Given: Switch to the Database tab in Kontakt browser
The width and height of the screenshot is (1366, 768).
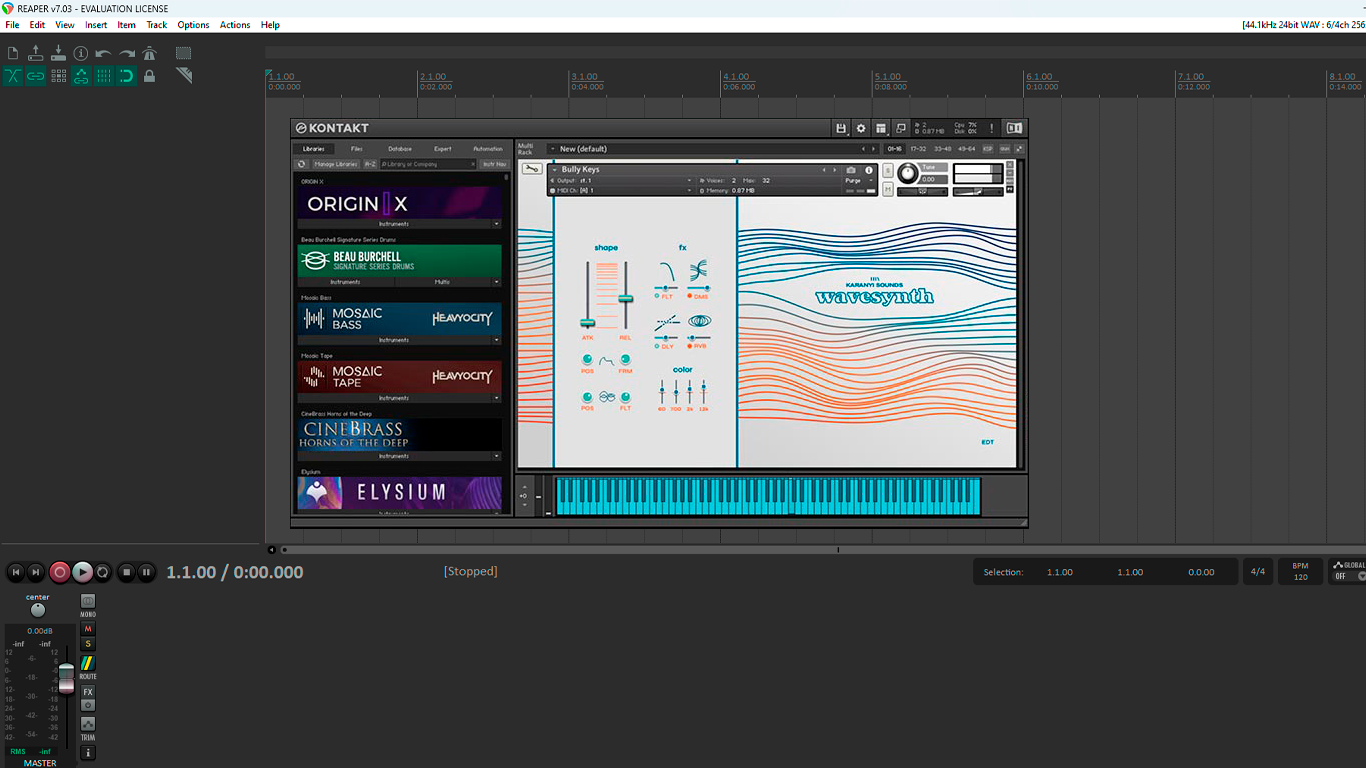Looking at the screenshot, I should click(x=400, y=149).
